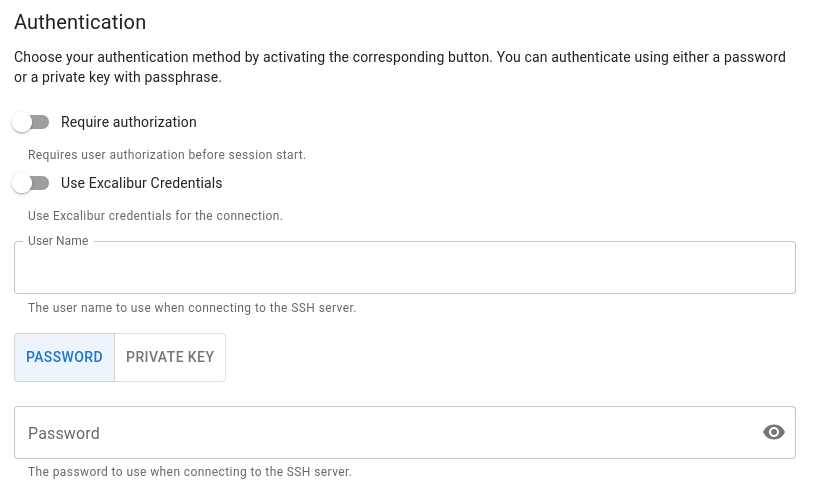Click the Require authorization toggle knob
815x489 pixels.
(22, 122)
